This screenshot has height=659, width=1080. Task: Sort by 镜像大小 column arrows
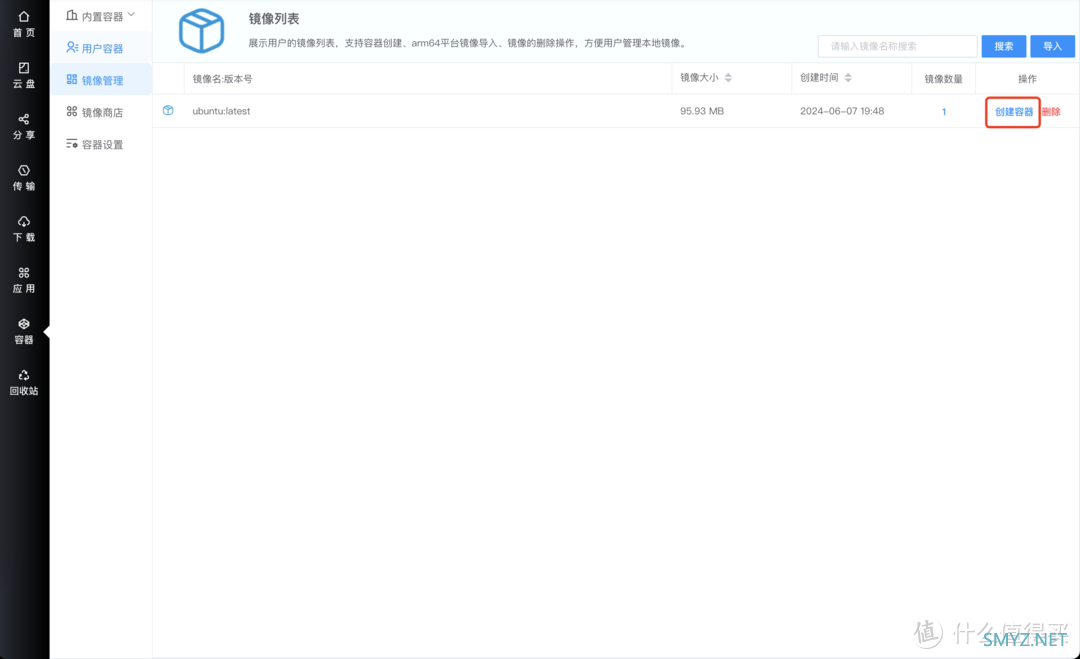(x=728, y=78)
